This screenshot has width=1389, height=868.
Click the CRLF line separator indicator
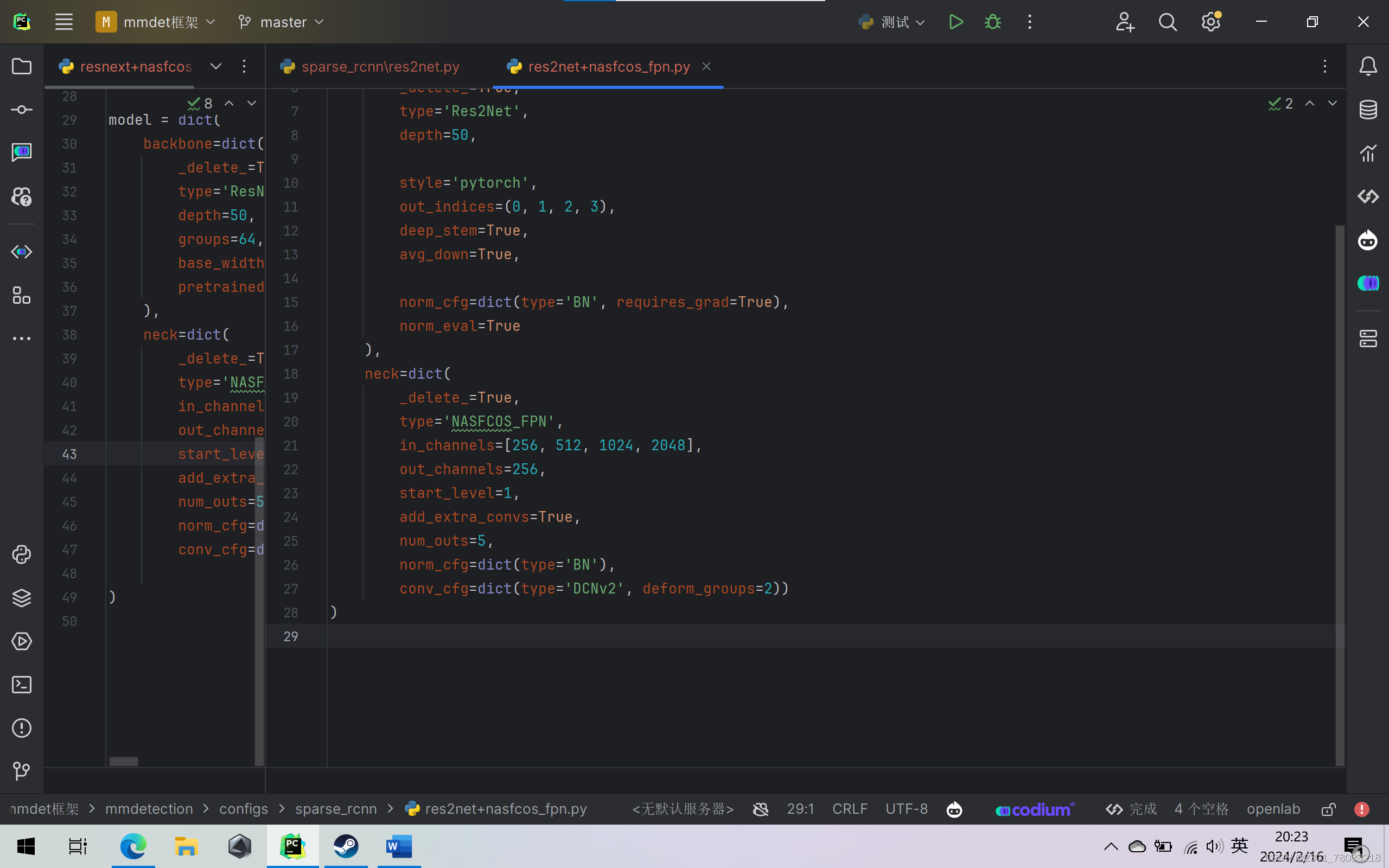pos(850,809)
